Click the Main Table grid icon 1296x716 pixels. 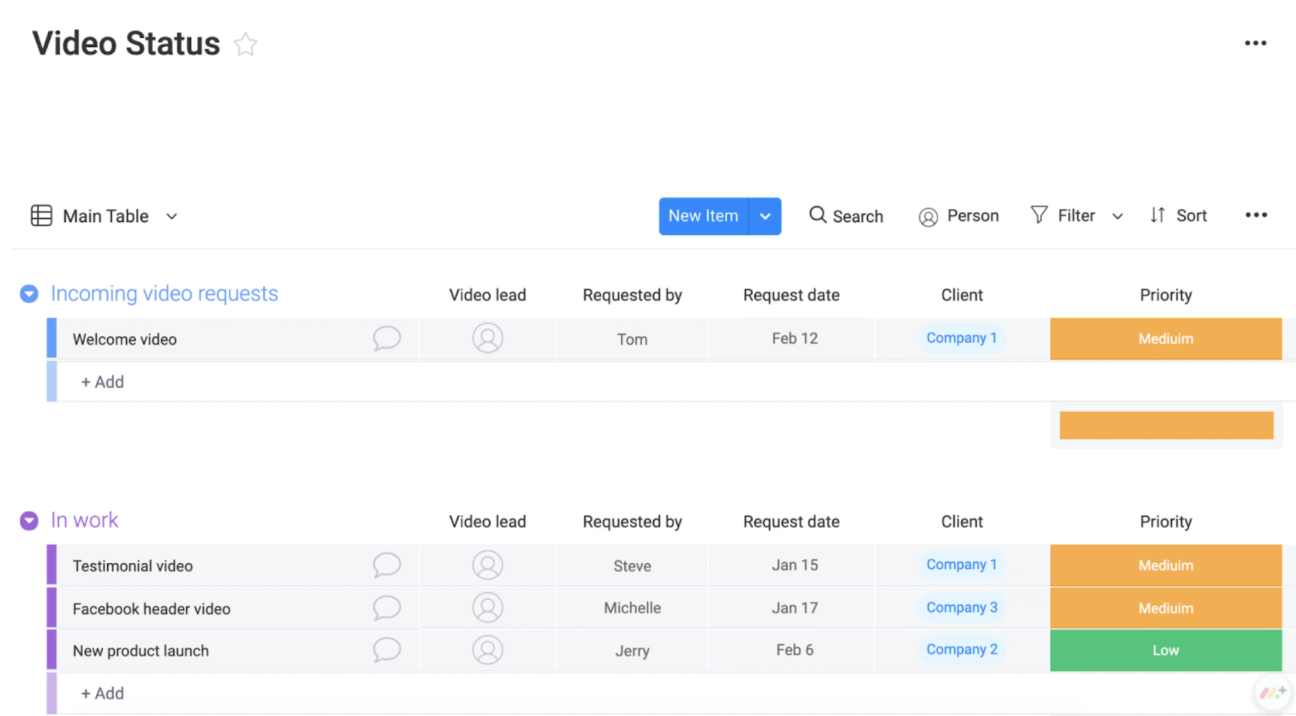click(x=41, y=215)
